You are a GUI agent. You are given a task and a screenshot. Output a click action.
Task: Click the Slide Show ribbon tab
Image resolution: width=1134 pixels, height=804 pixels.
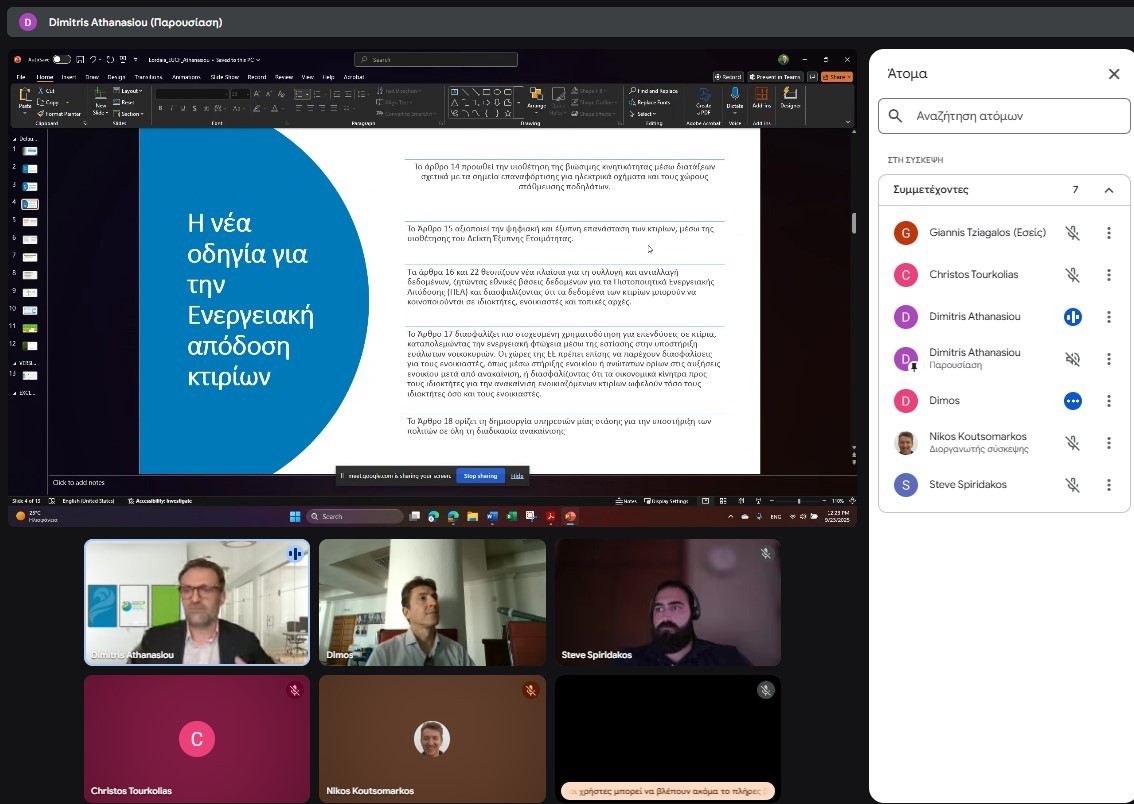coord(229,77)
